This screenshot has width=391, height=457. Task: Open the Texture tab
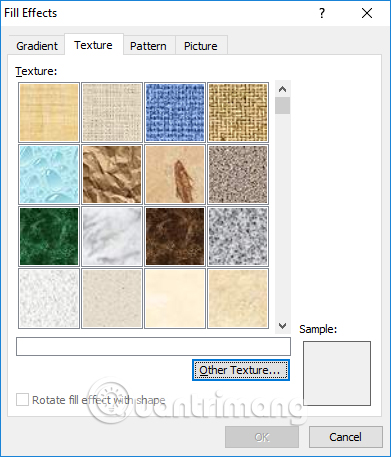pyautogui.click(x=93, y=45)
